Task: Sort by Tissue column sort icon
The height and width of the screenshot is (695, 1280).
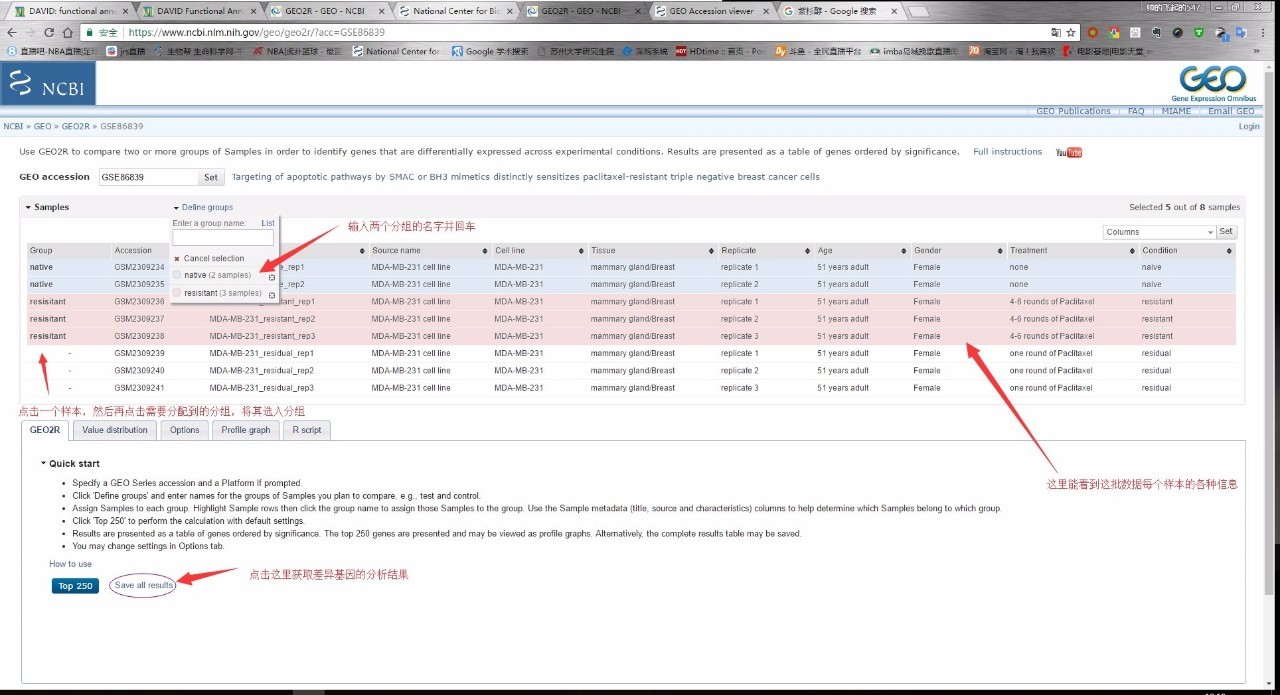Action: [x=709, y=251]
